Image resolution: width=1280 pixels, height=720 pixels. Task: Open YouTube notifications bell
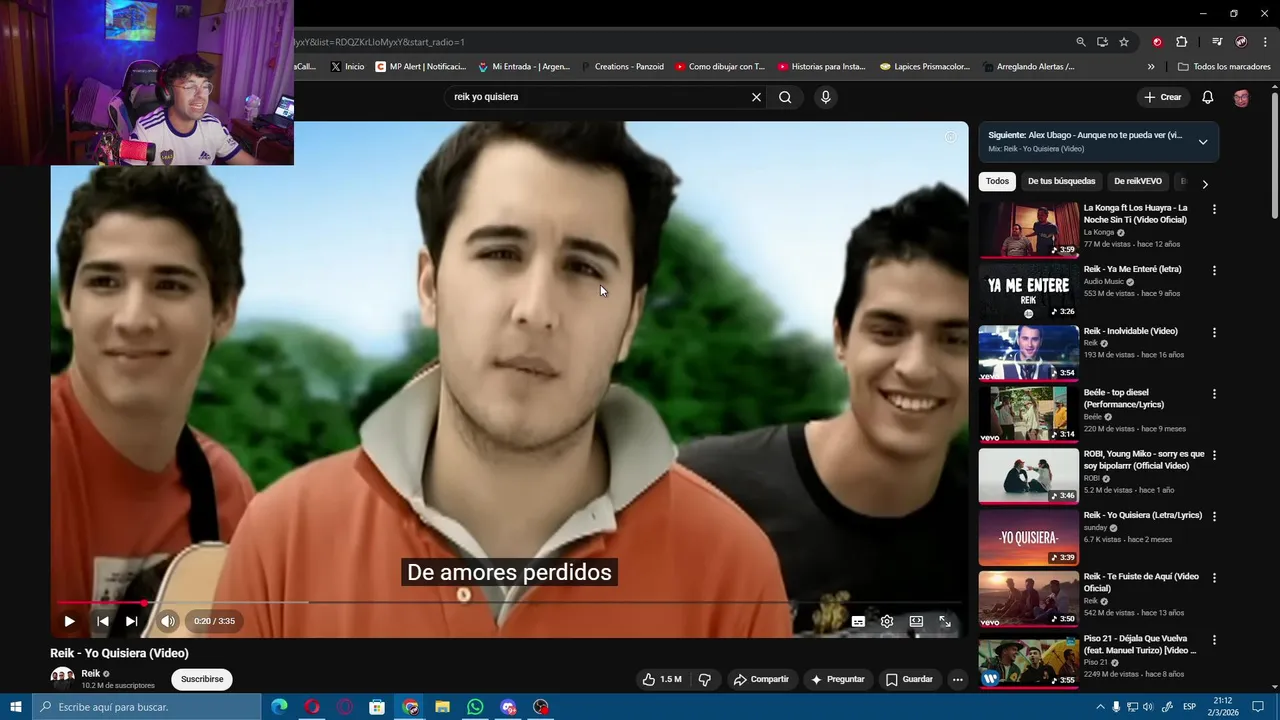pyautogui.click(x=1207, y=97)
